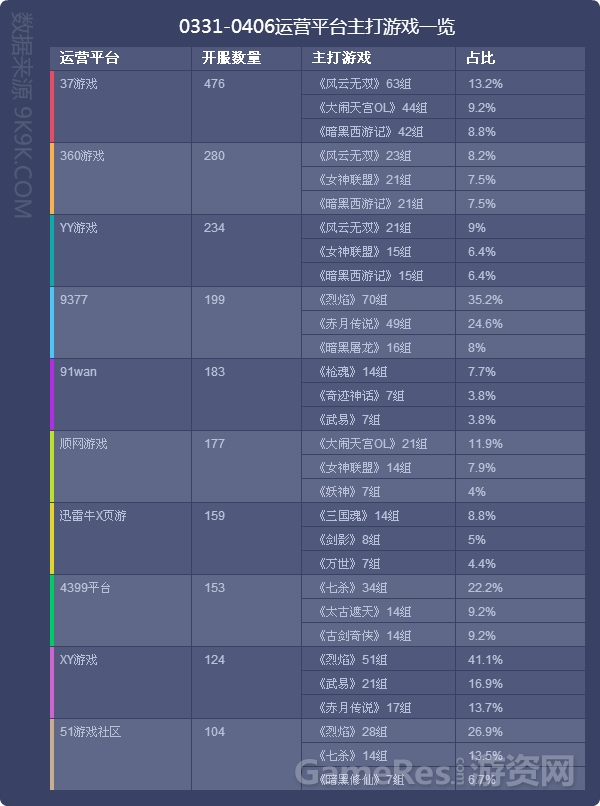
Task: Click the 运营平台 column header
Action: (x=121, y=58)
